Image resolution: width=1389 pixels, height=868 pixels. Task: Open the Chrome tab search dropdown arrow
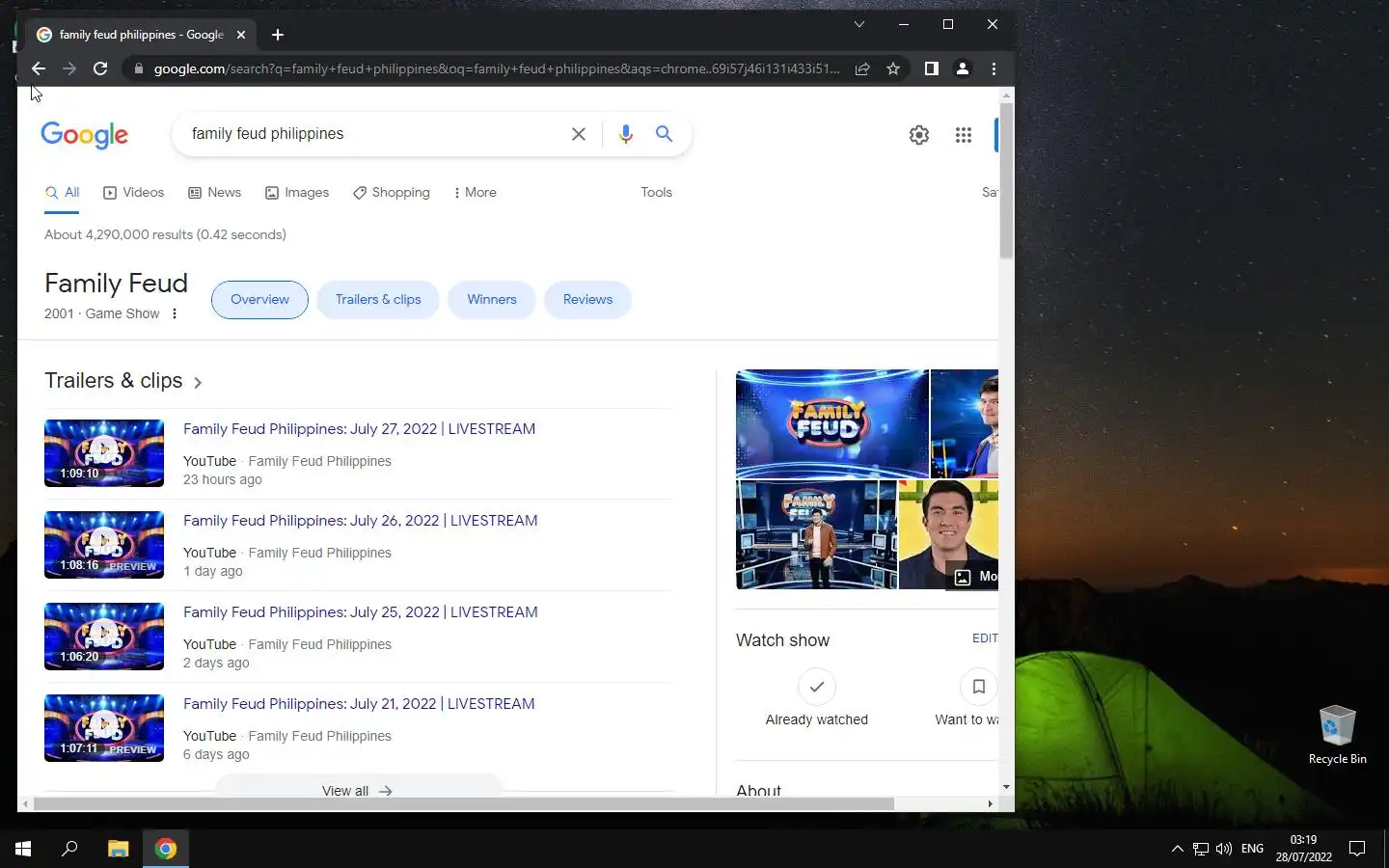pos(859,24)
